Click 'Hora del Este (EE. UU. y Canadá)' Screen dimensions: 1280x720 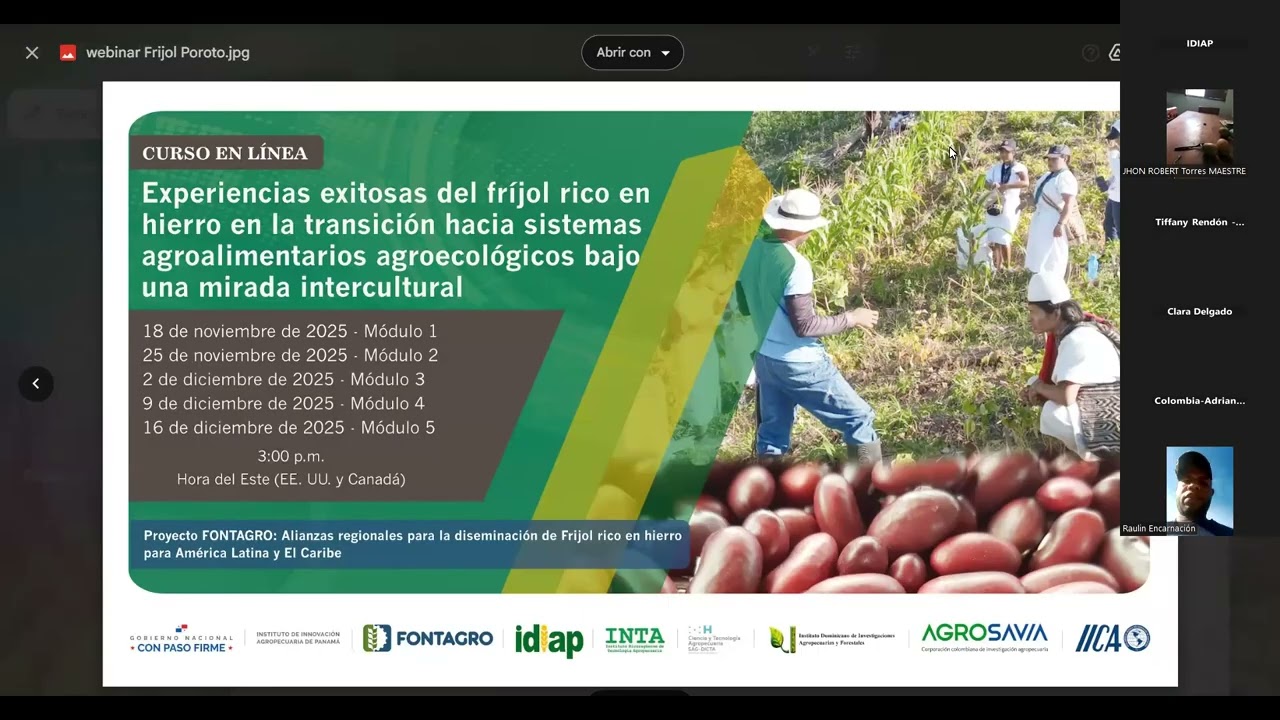291,479
